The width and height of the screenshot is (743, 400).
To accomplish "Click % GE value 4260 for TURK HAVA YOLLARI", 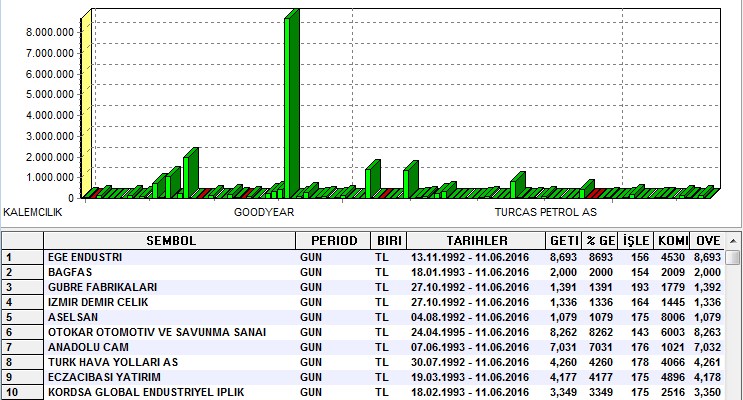I will [x=601, y=363].
